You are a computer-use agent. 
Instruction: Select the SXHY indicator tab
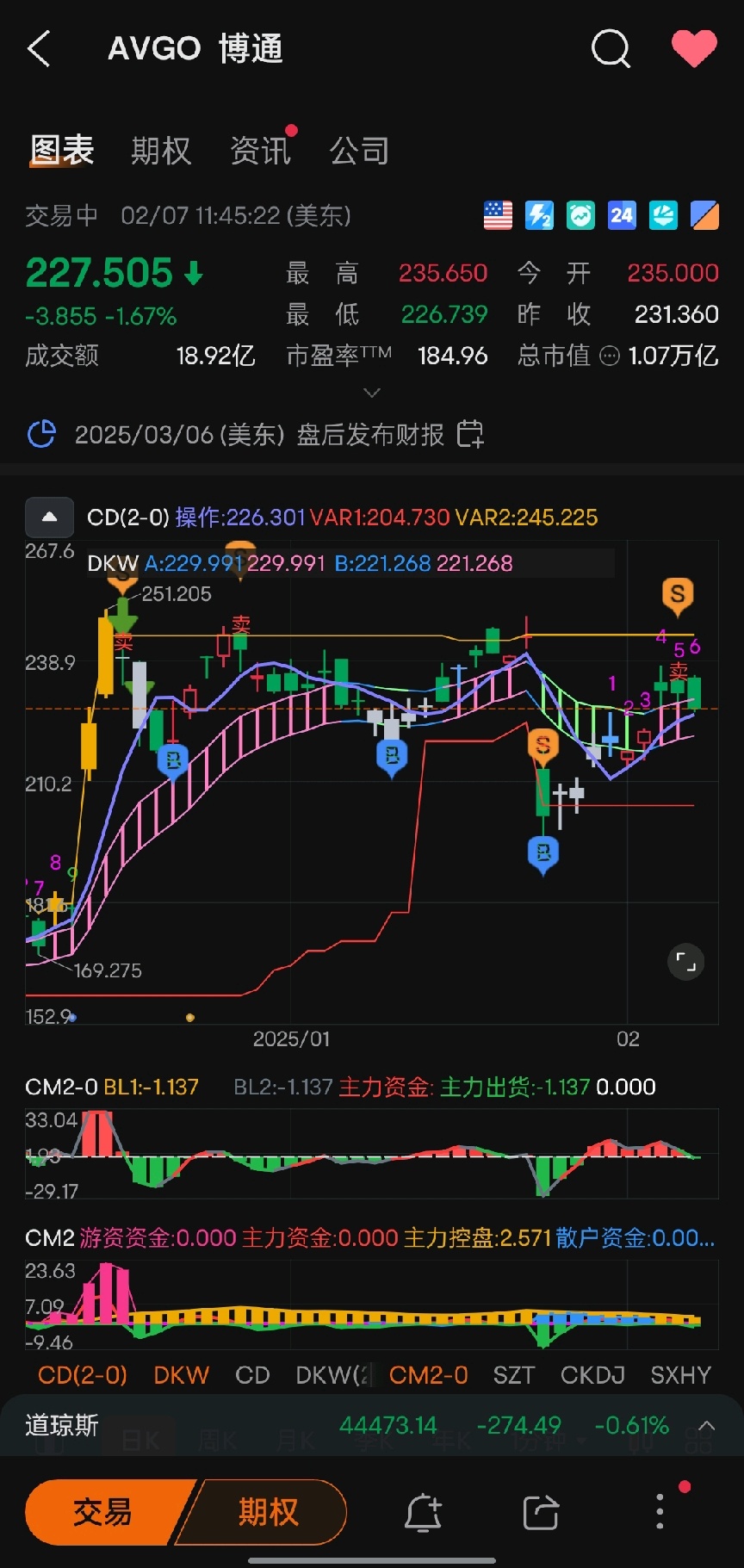[680, 1375]
